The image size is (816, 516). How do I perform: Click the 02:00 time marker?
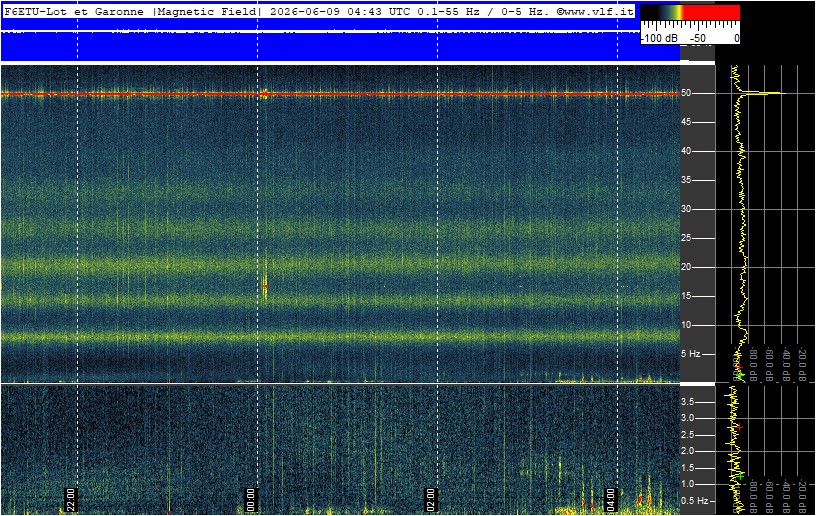pos(430,500)
